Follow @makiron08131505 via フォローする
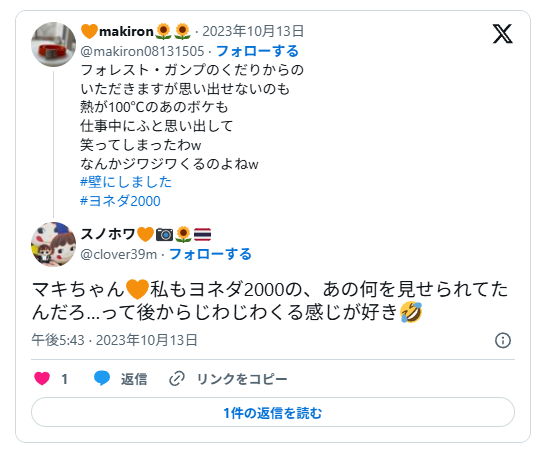The height and width of the screenshot is (456, 549). click(257, 51)
